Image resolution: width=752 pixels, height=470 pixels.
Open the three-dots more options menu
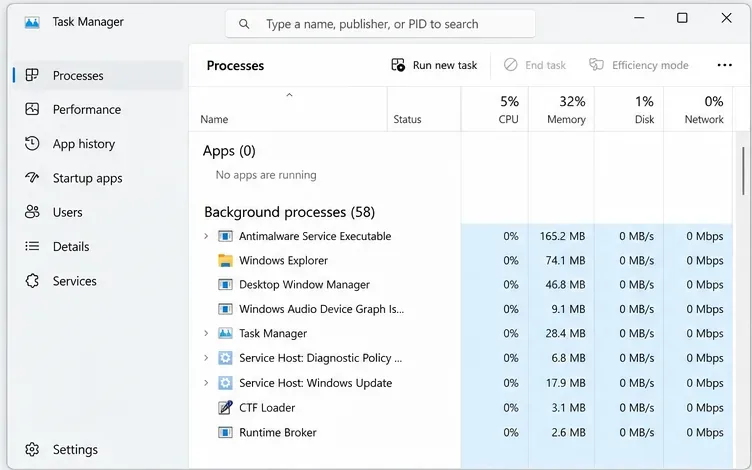click(724, 65)
